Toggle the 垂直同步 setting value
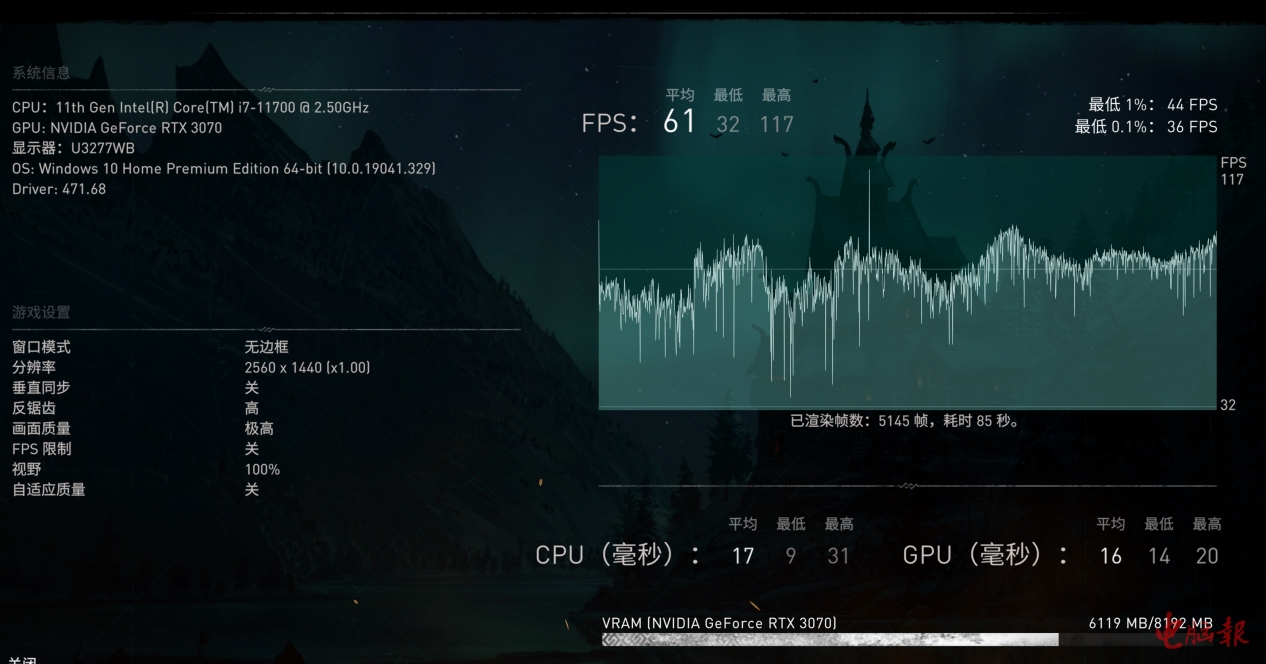 pyautogui.click(x=252, y=388)
